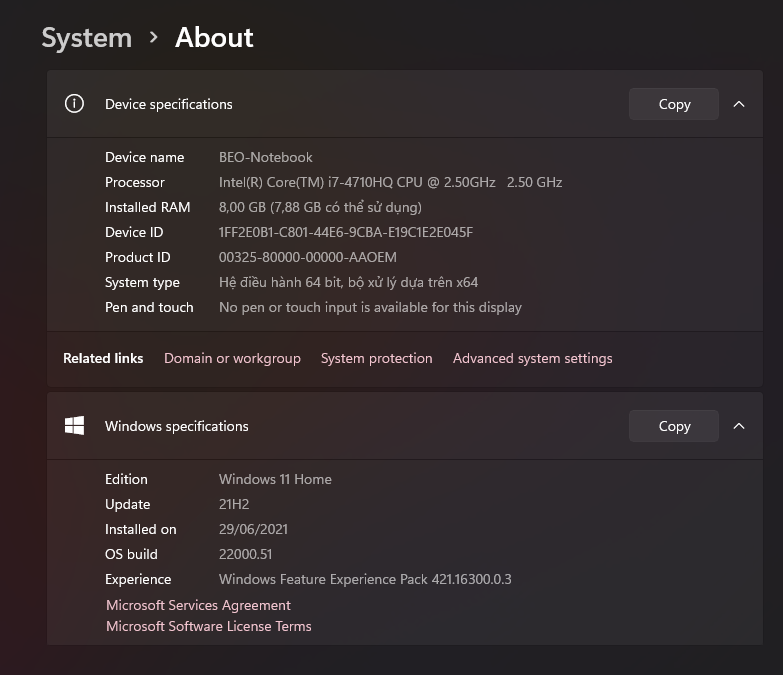Screen dimensions: 783x675
Task: Click the Installed on label
Action: [141, 529]
